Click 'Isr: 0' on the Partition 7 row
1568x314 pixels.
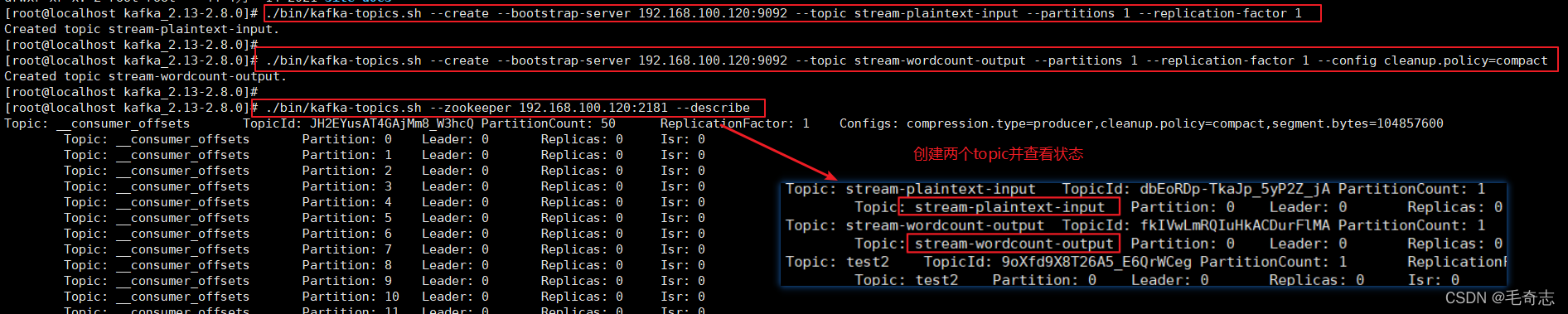click(683, 249)
